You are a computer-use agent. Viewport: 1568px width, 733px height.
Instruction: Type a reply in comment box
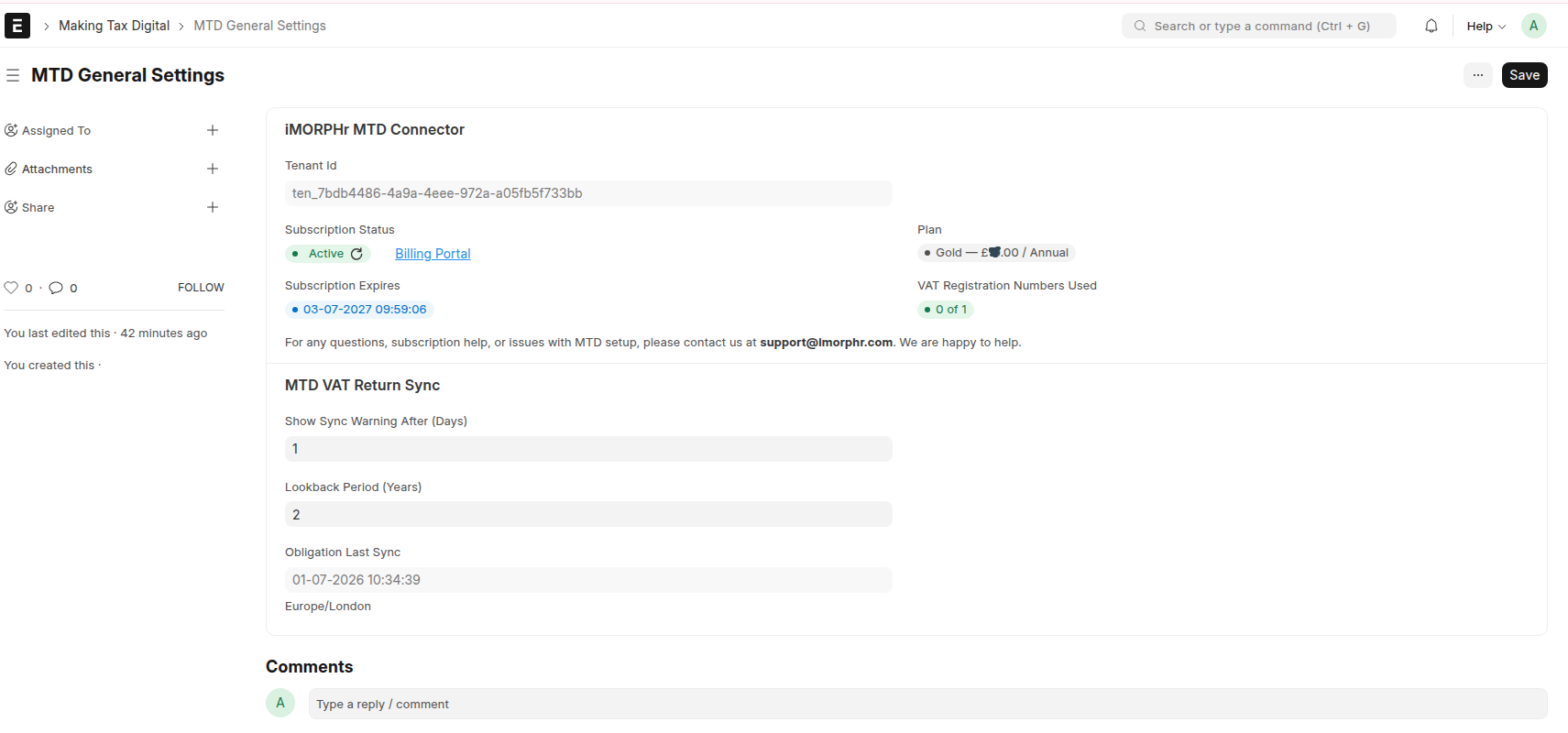point(927,704)
